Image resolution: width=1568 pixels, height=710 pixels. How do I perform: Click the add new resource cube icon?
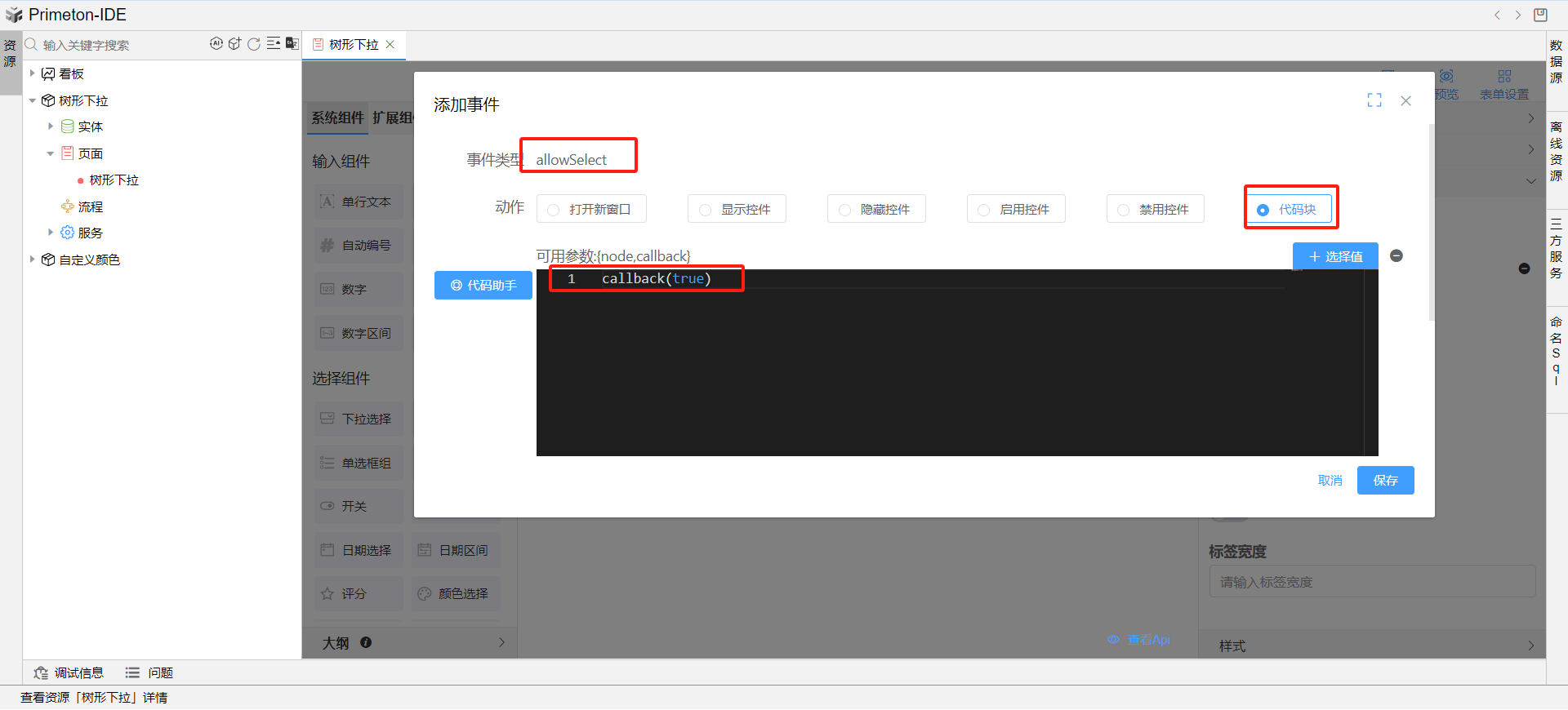coord(235,44)
